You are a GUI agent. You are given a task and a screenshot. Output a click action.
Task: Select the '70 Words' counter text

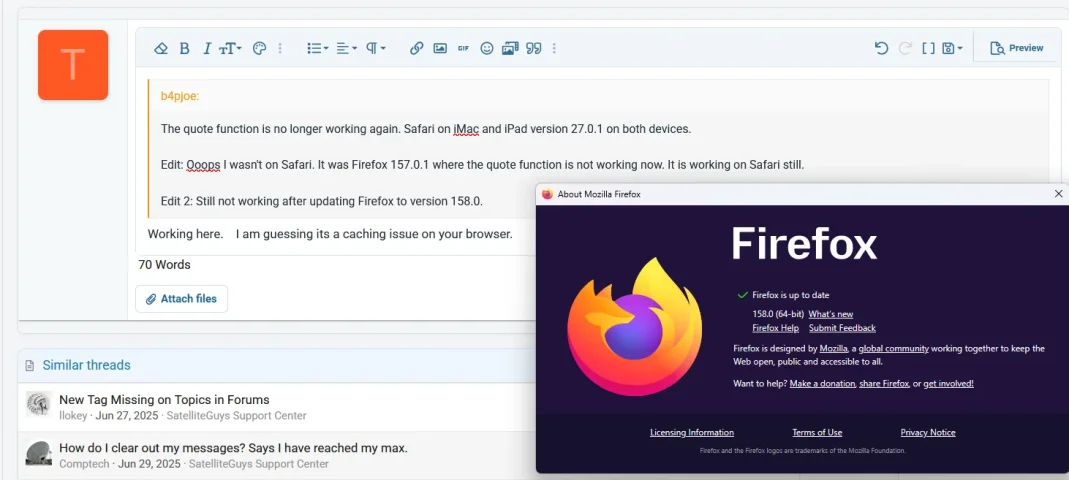pyautogui.click(x=164, y=265)
